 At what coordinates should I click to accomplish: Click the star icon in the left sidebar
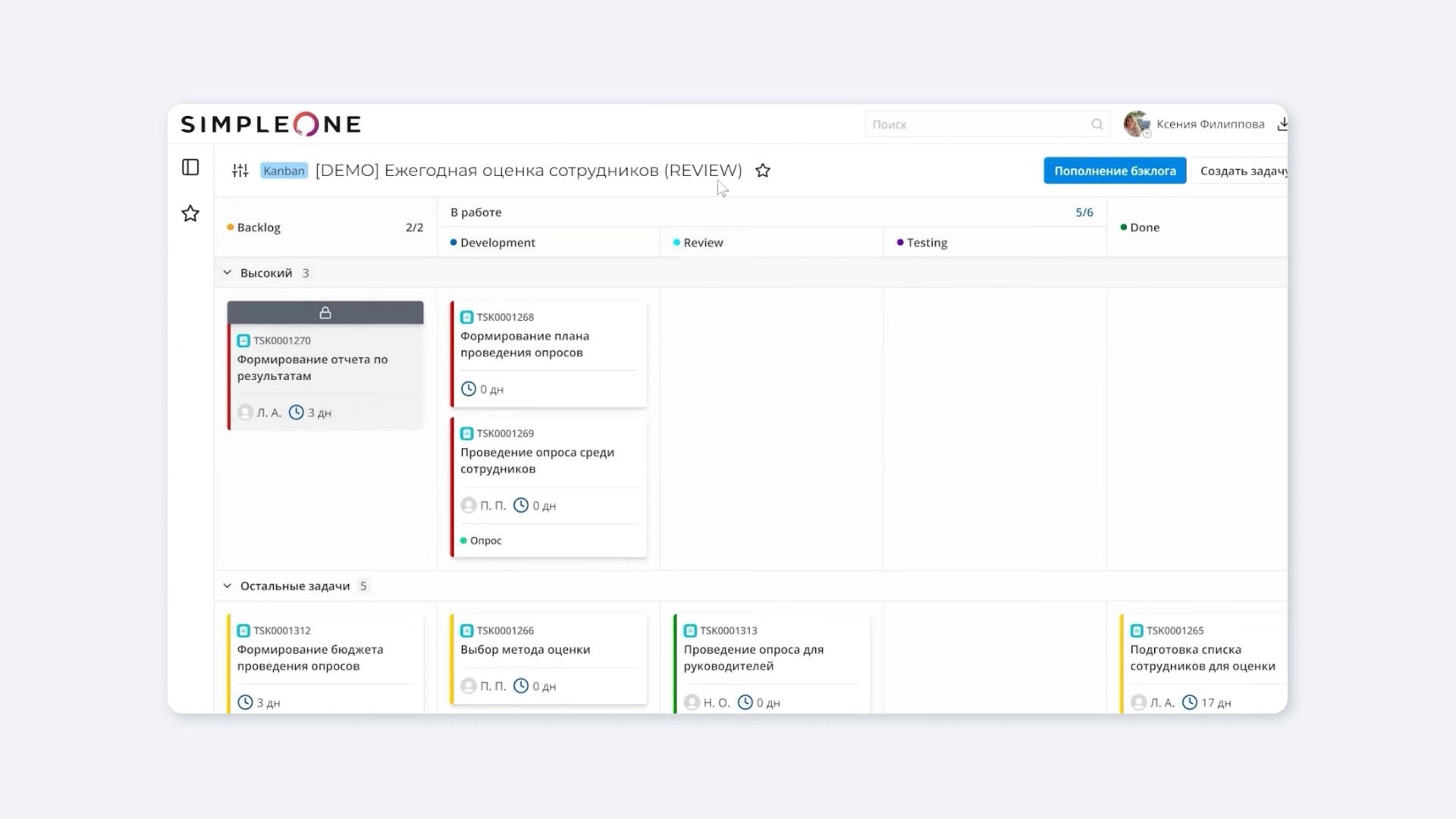[190, 213]
